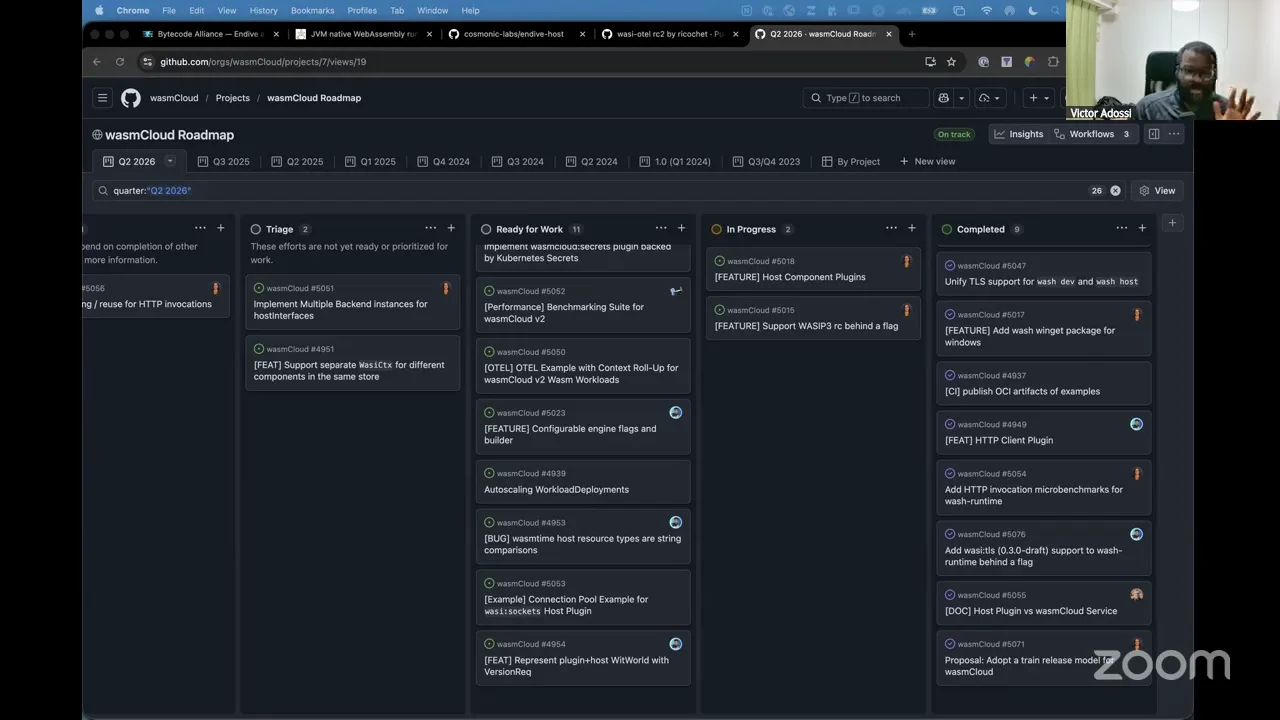Open card Support WASIP3 rc behind a flag
This screenshot has width=1280, height=720.
point(813,319)
